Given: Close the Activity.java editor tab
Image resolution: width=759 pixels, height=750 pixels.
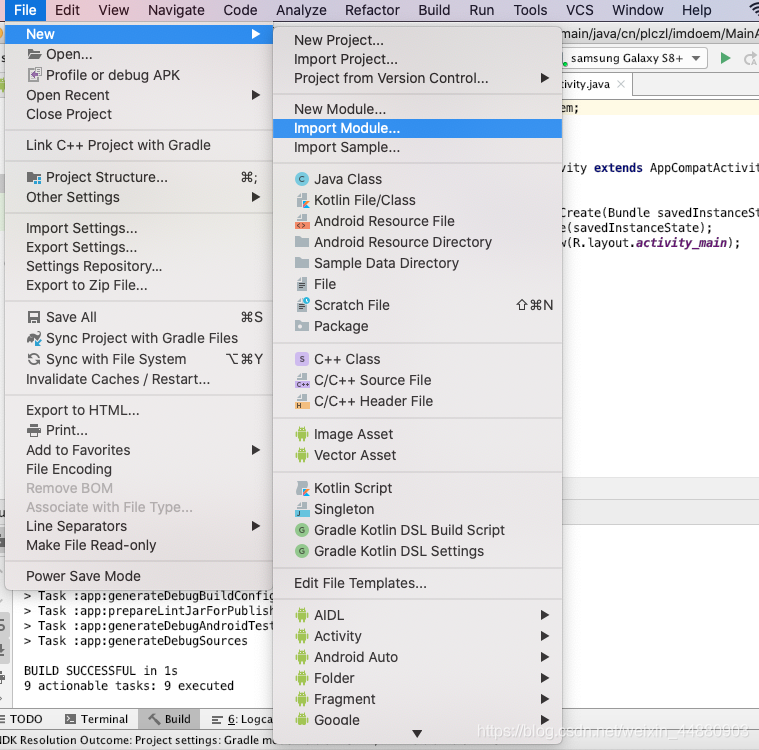Looking at the screenshot, I should pyautogui.click(x=621, y=84).
